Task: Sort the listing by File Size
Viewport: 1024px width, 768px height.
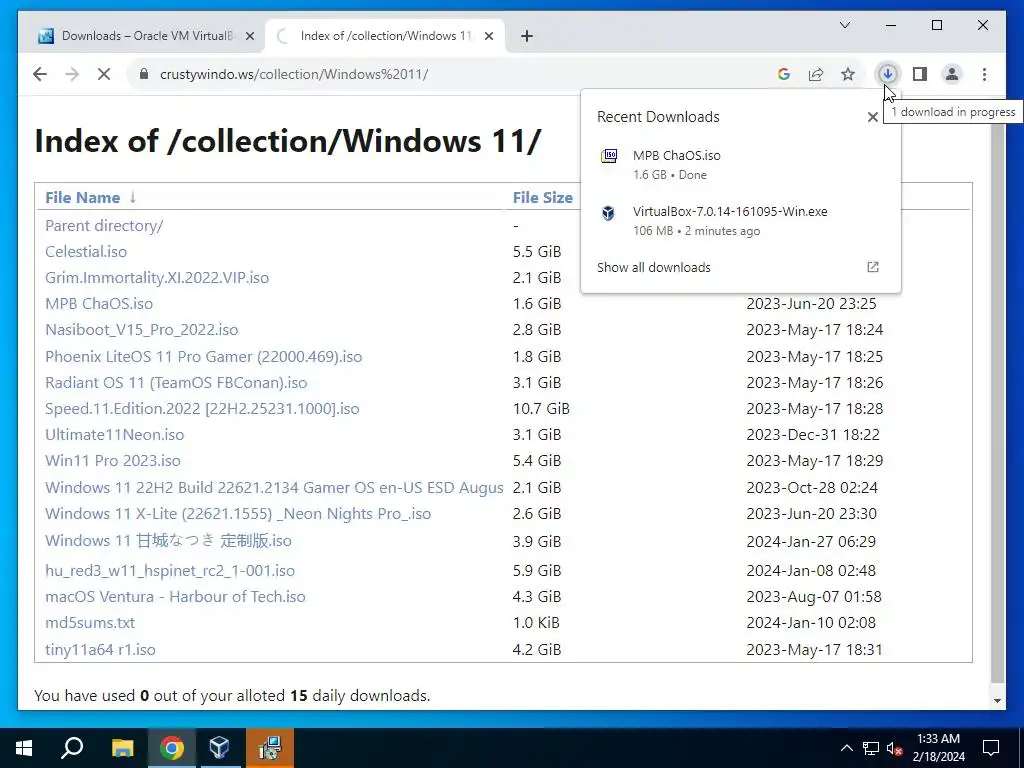Action: point(542,197)
